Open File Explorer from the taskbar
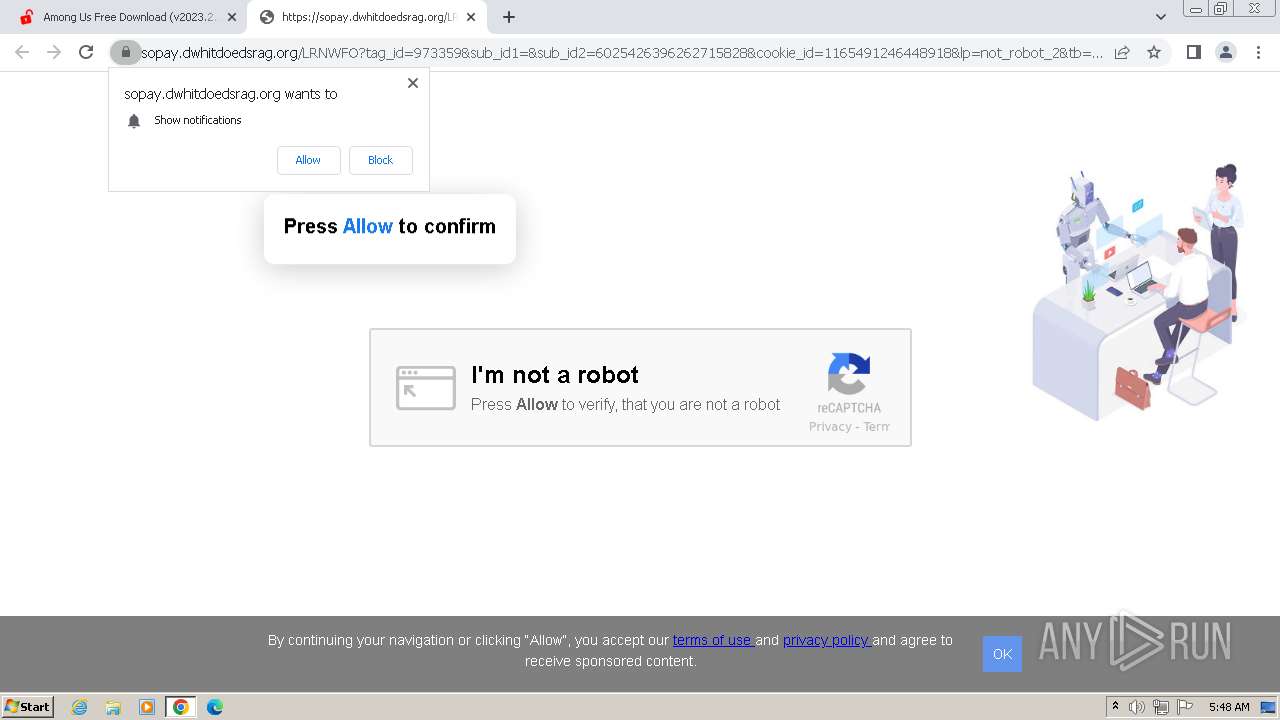Image resolution: width=1280 pixels, height=720 pixels. click(113, 707)
